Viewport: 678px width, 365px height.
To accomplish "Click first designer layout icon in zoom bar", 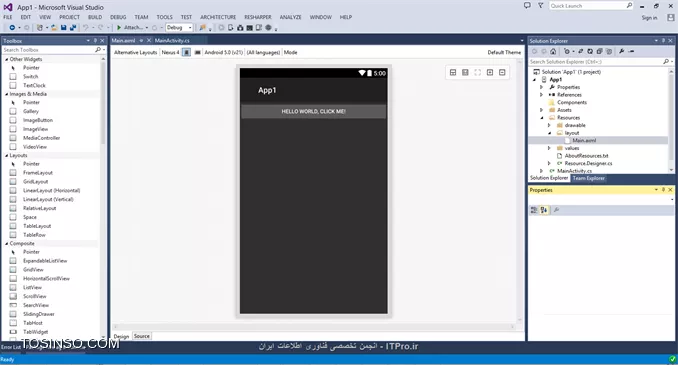I will coord(453,72).
